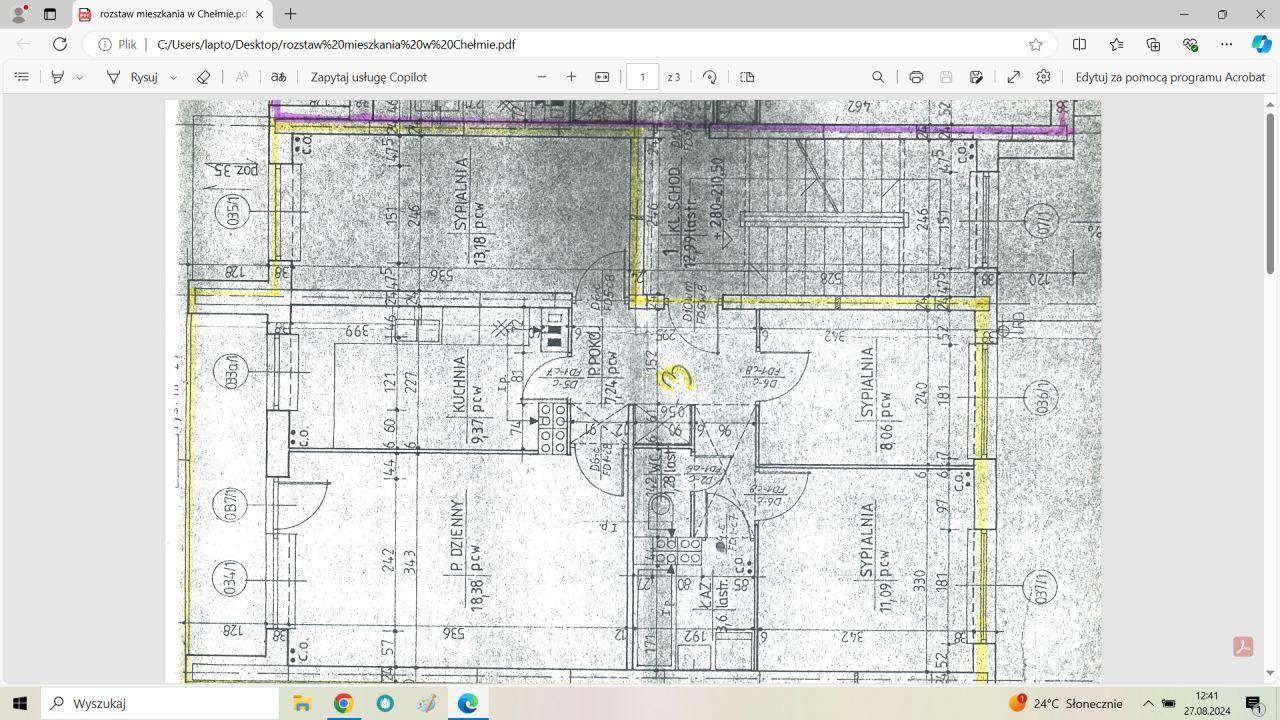
Task: Click Edytuj za pomocą programu Acrobat
Action: 1170,77
